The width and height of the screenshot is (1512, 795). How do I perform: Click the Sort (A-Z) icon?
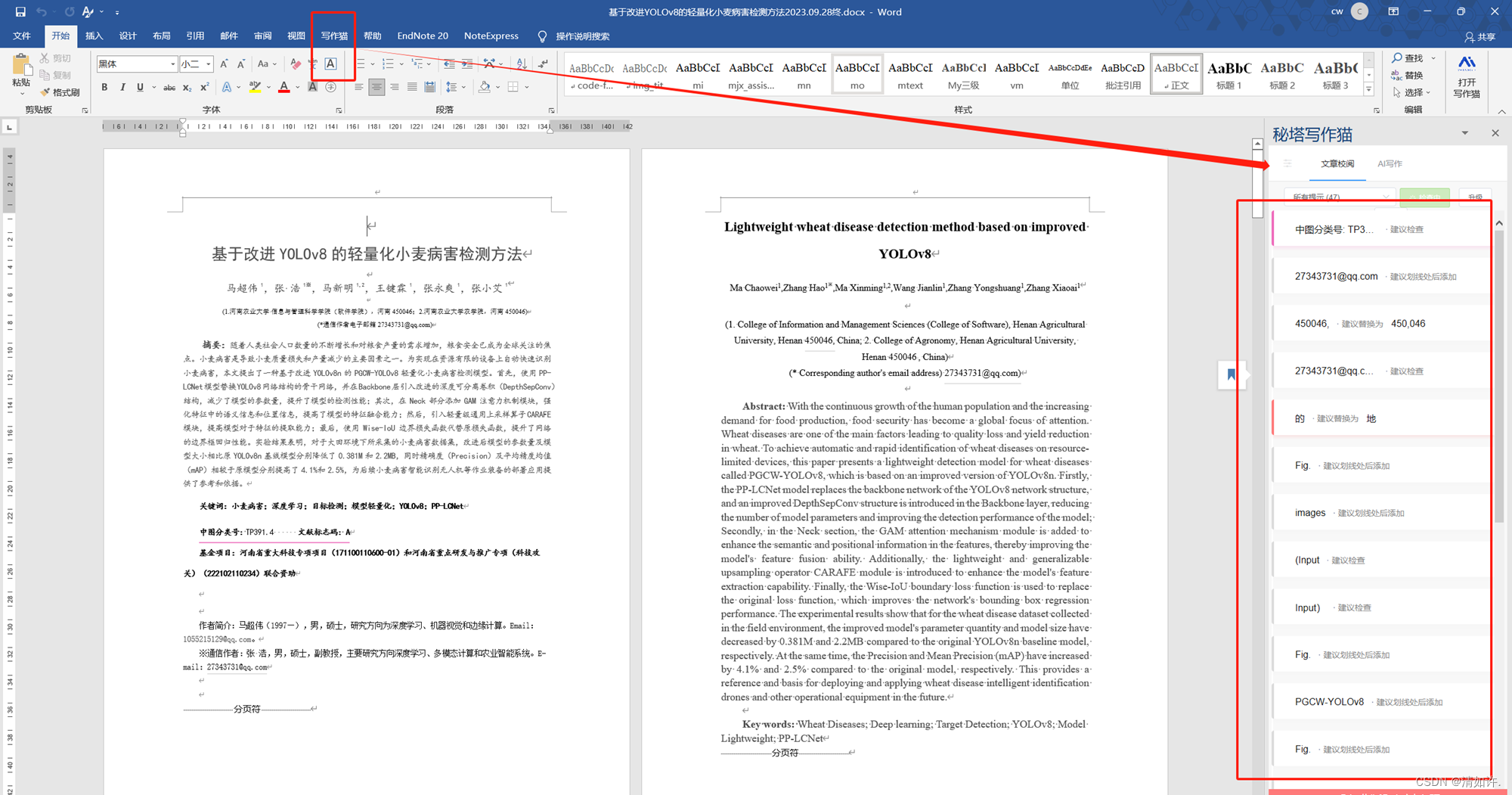pyautogui.click(x=522, y=64)
